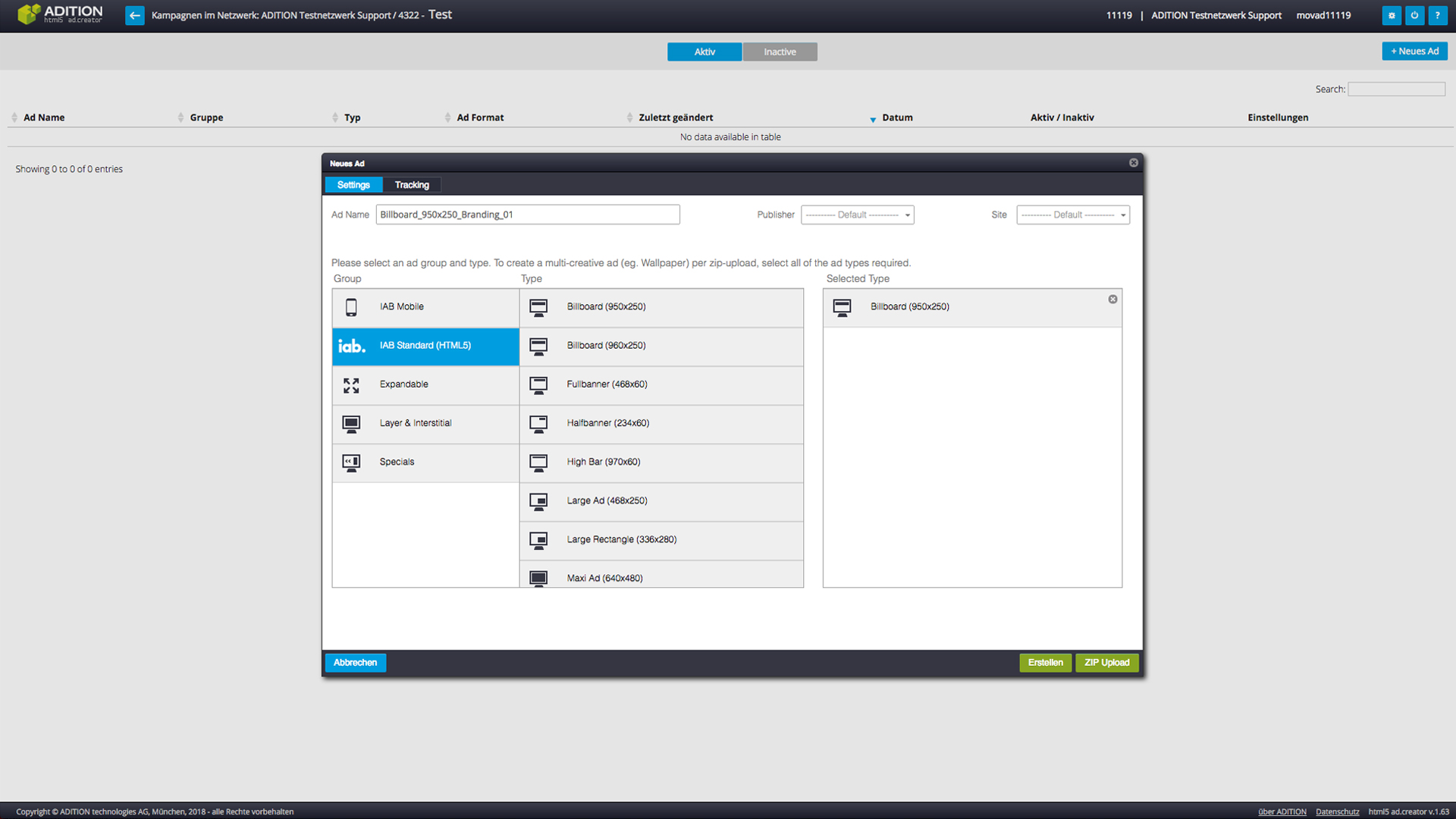Switch to the Aktiv view
1456x819 pixels.
pyautogui.click(x=704, y=52)
